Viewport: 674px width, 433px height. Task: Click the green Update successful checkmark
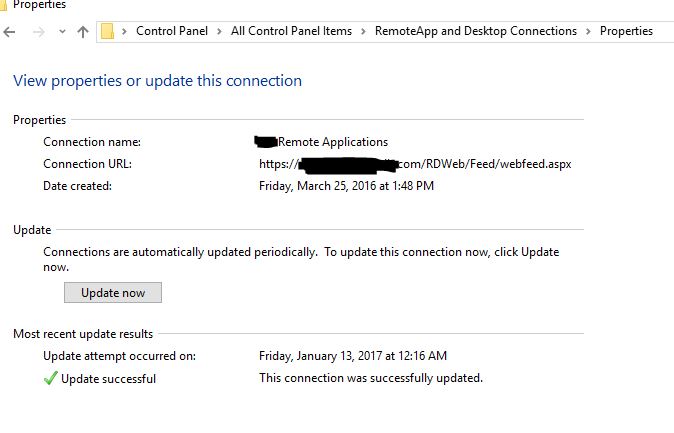pyautogui.click(x=50, y=378)
